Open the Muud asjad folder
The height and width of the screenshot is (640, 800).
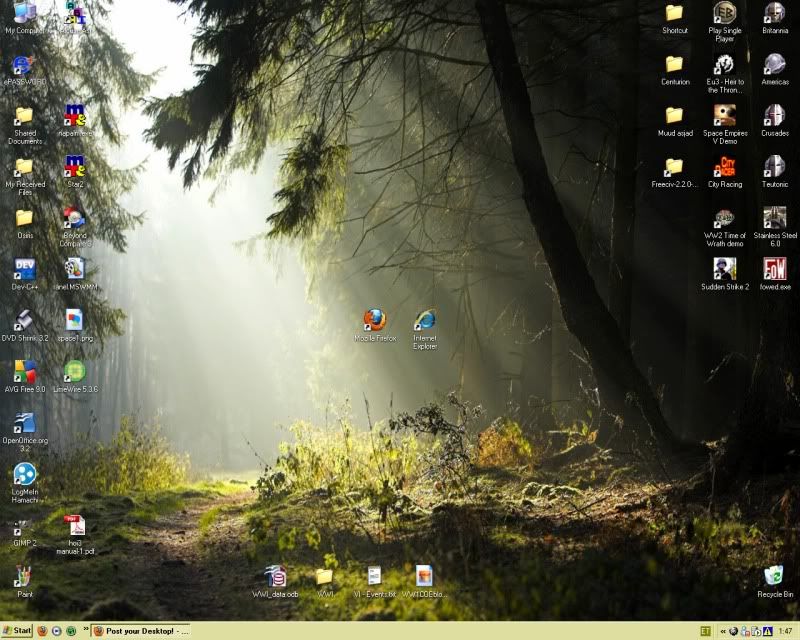click(x=674, y=121)
